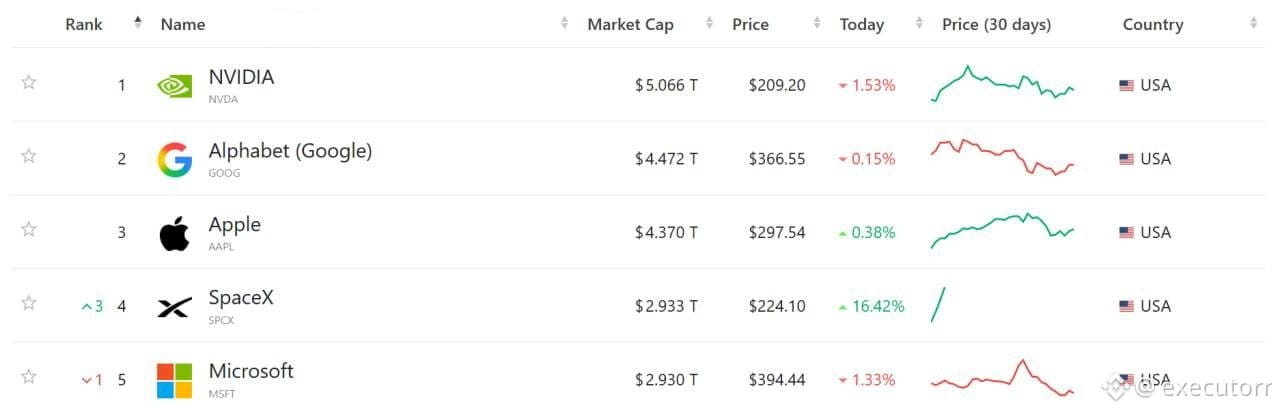Toggle the favorite star for Apple

click(29, 230)
